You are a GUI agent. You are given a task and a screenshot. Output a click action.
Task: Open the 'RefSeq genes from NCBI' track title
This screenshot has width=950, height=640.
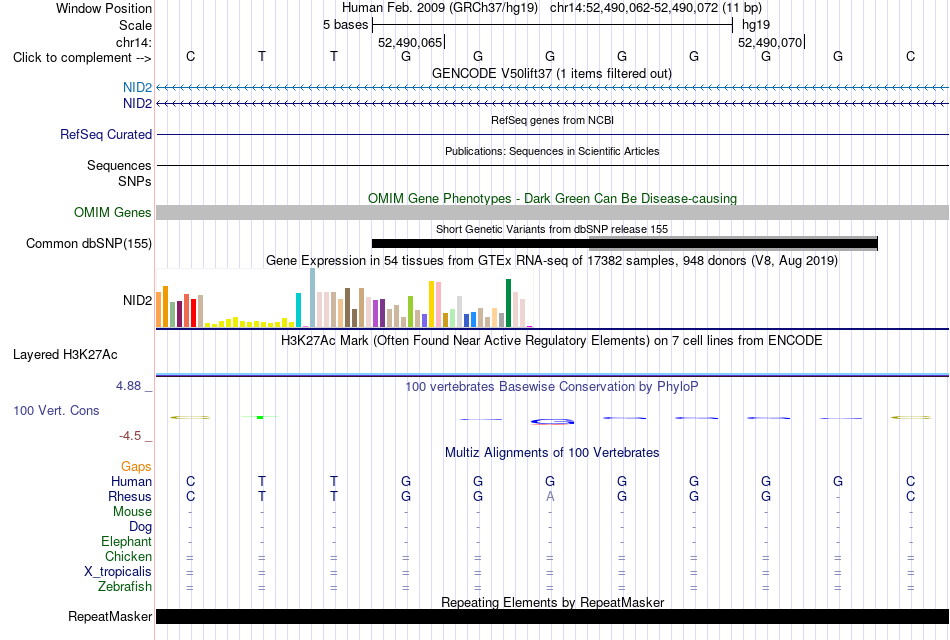[x=552, y=120]
